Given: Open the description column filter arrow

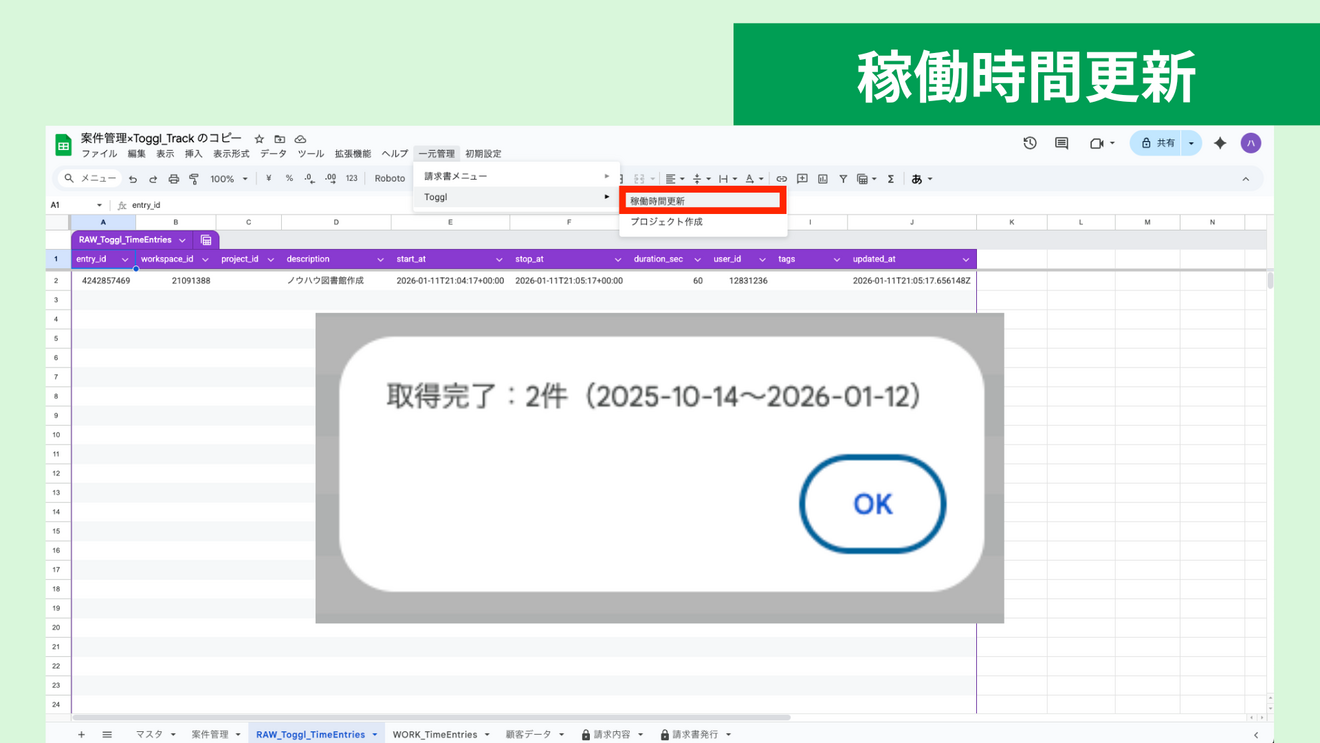Looking at the screenshot, I should click(x=380, y=260).
